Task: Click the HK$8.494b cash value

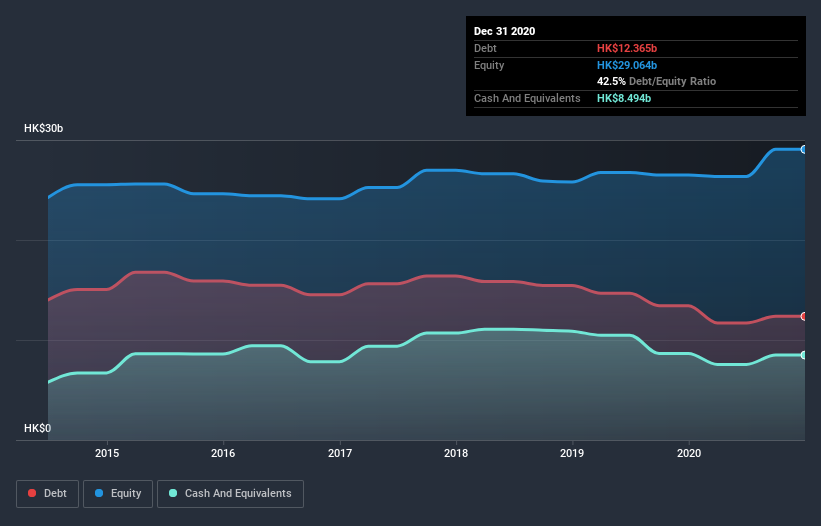Action: click(x=624, y=98)
